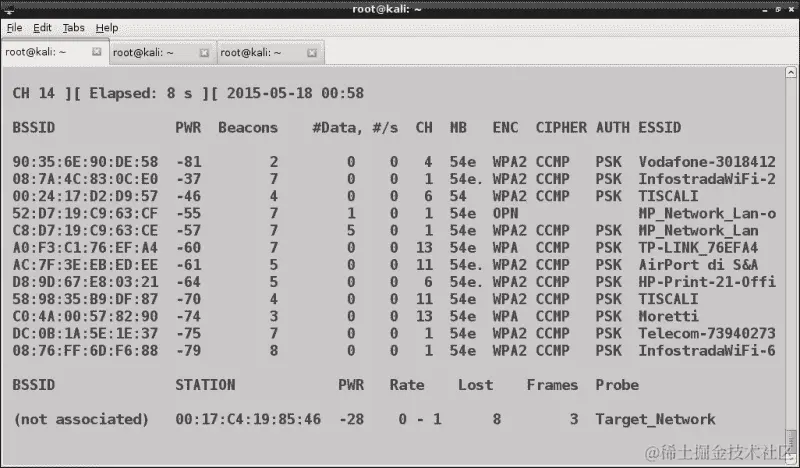Viewport: 800px width, 468px height.
Task: Click the Probe column header
Action: click(x=617, y=385)
